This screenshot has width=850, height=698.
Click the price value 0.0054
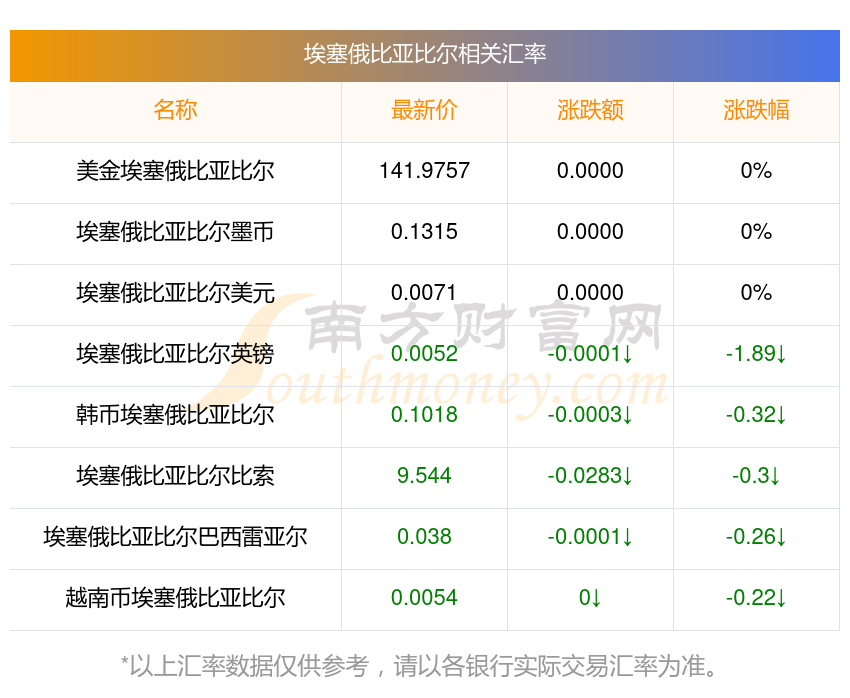pyautogui.click(x=424, y=598)
